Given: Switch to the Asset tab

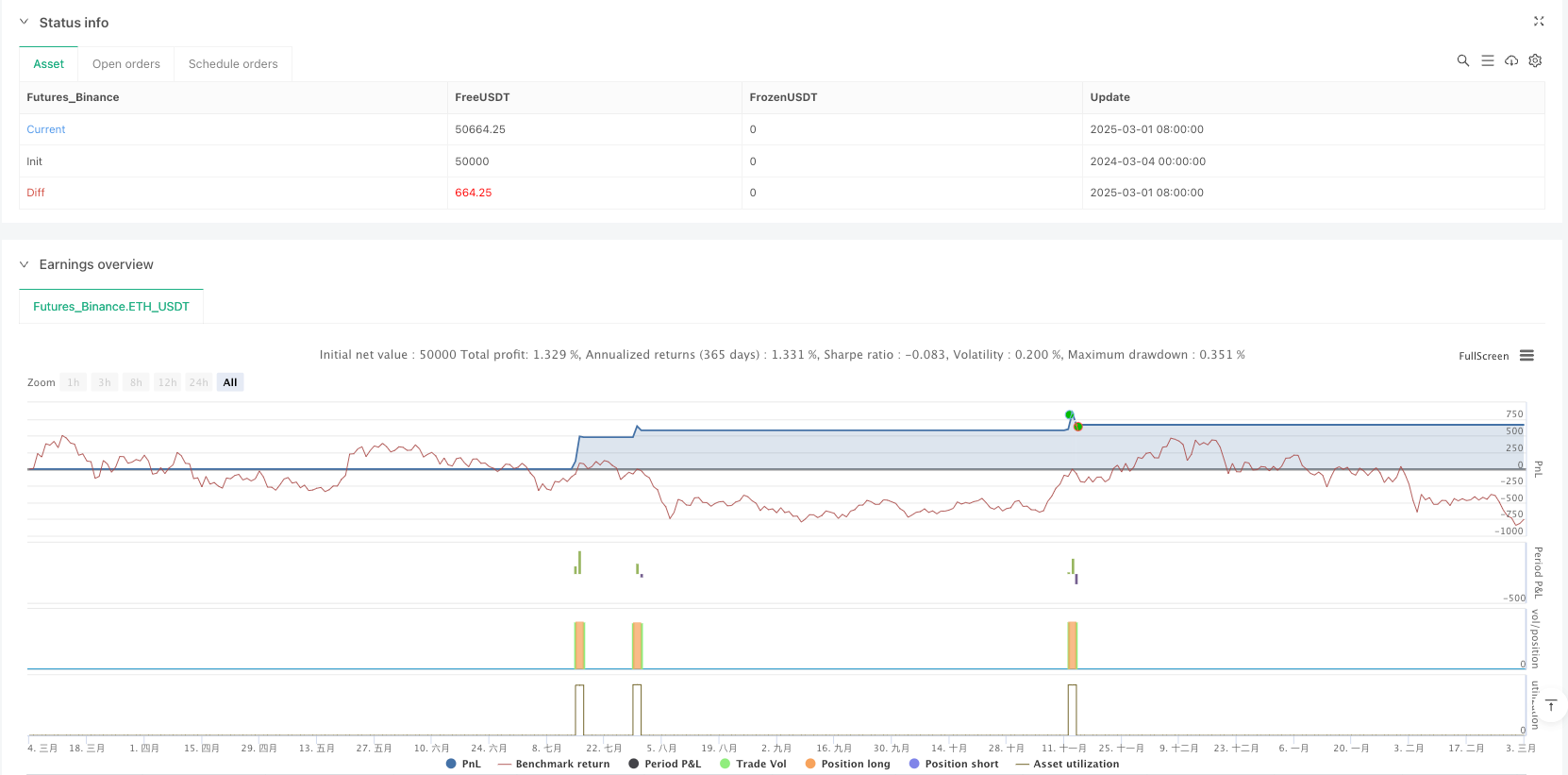Looking at the screenshot, I should pyautogui.click(x=49, y=64).
